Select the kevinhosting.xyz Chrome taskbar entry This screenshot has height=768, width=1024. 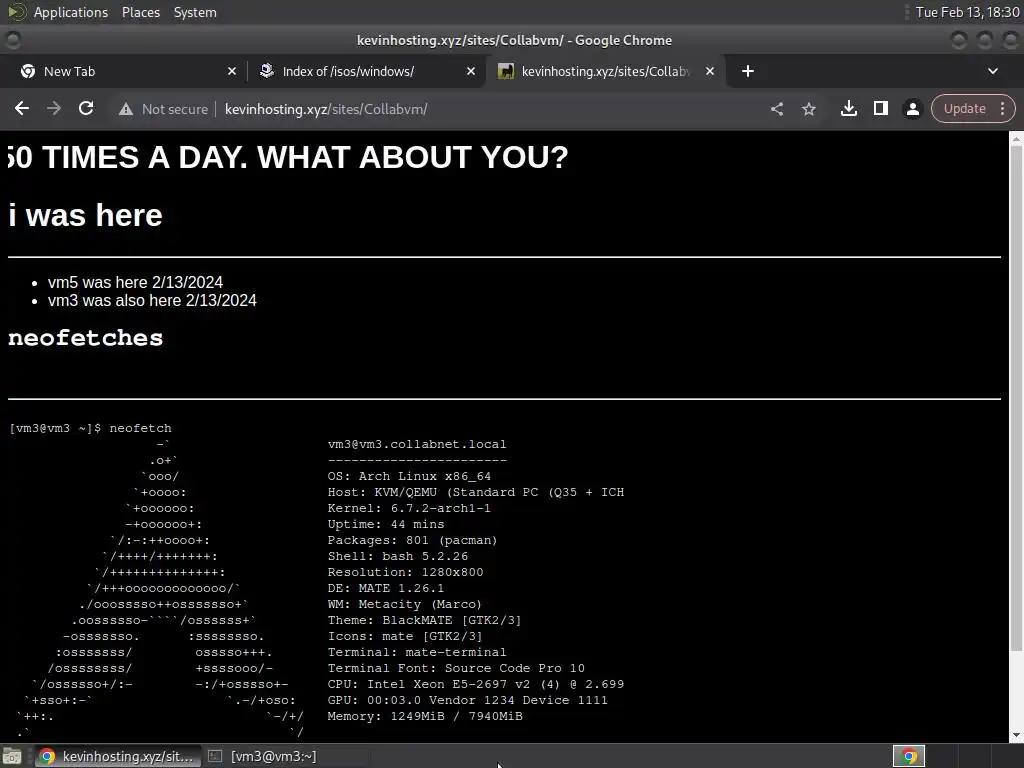[116, 756]
